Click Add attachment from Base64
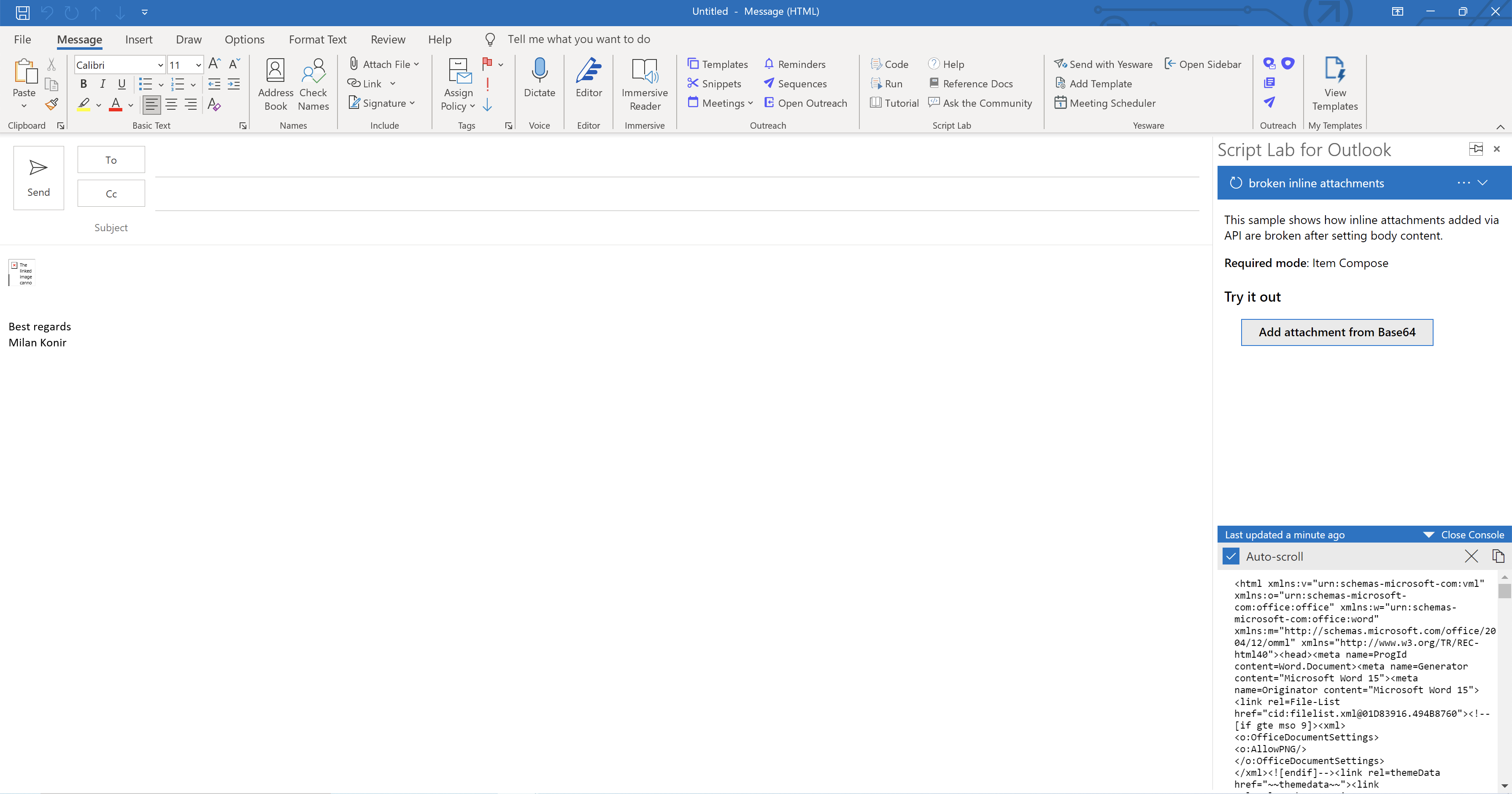Image resolution: width=1512 pixels, height=794 pixels. (x=1336, y=332)
